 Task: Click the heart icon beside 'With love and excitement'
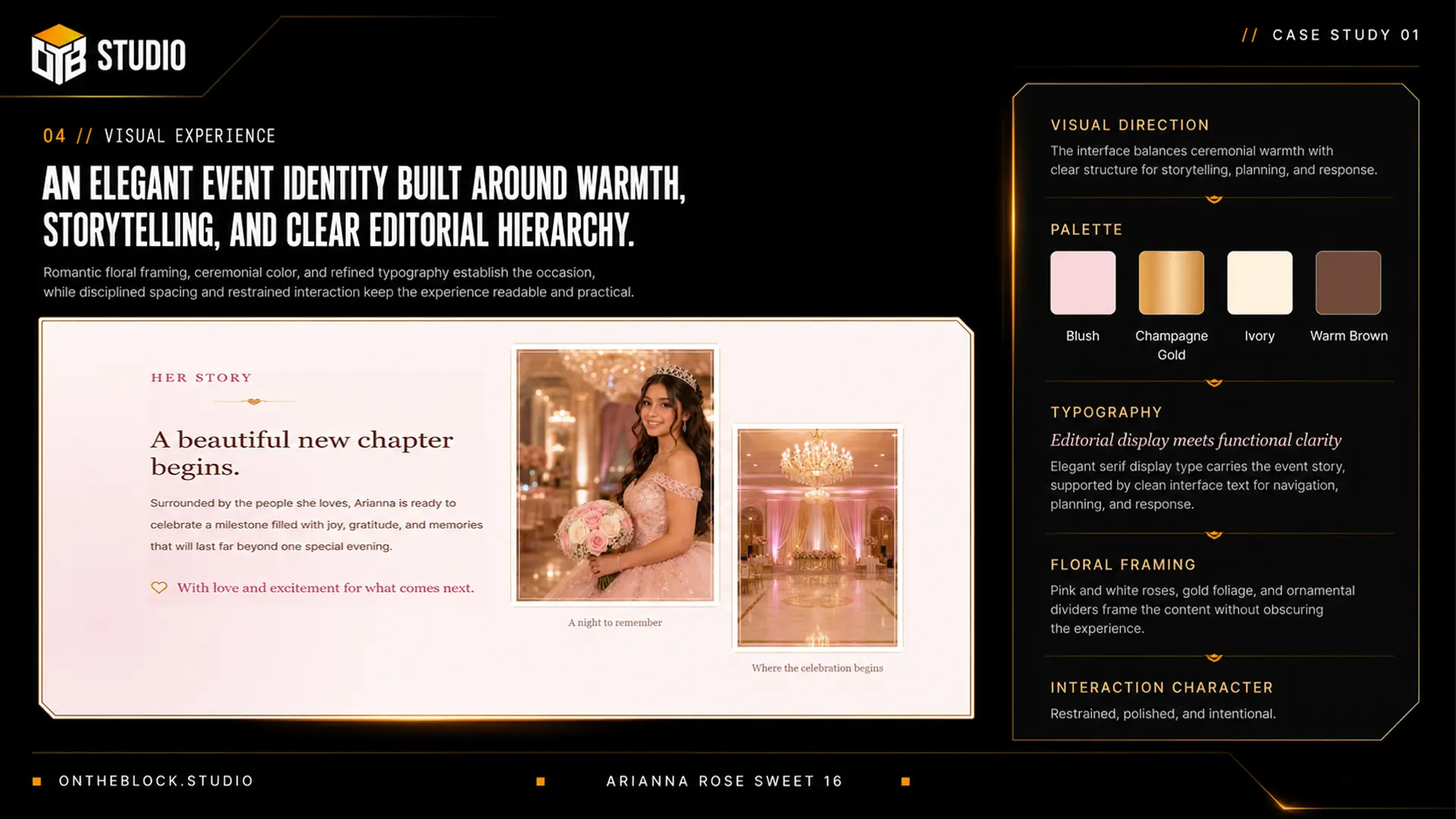pyautogui.click(x=158, y=588)
